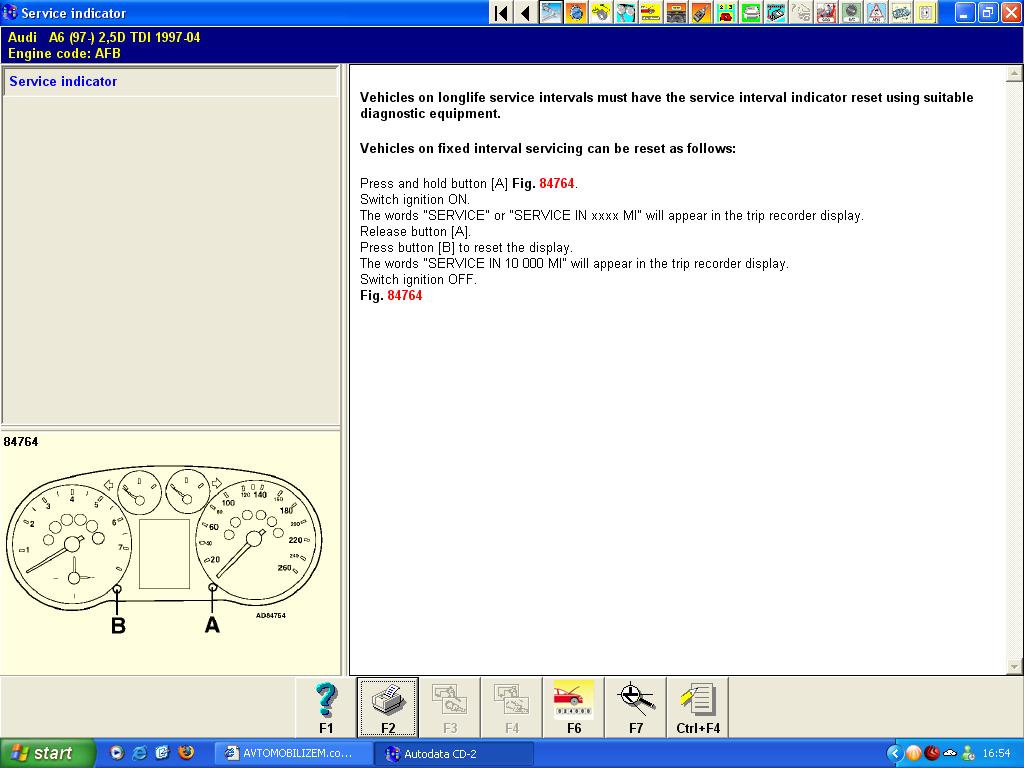Launch Internet Explorer from quick launch
The width and height of the screenshot is (1024, 768).
click(140, 753)
